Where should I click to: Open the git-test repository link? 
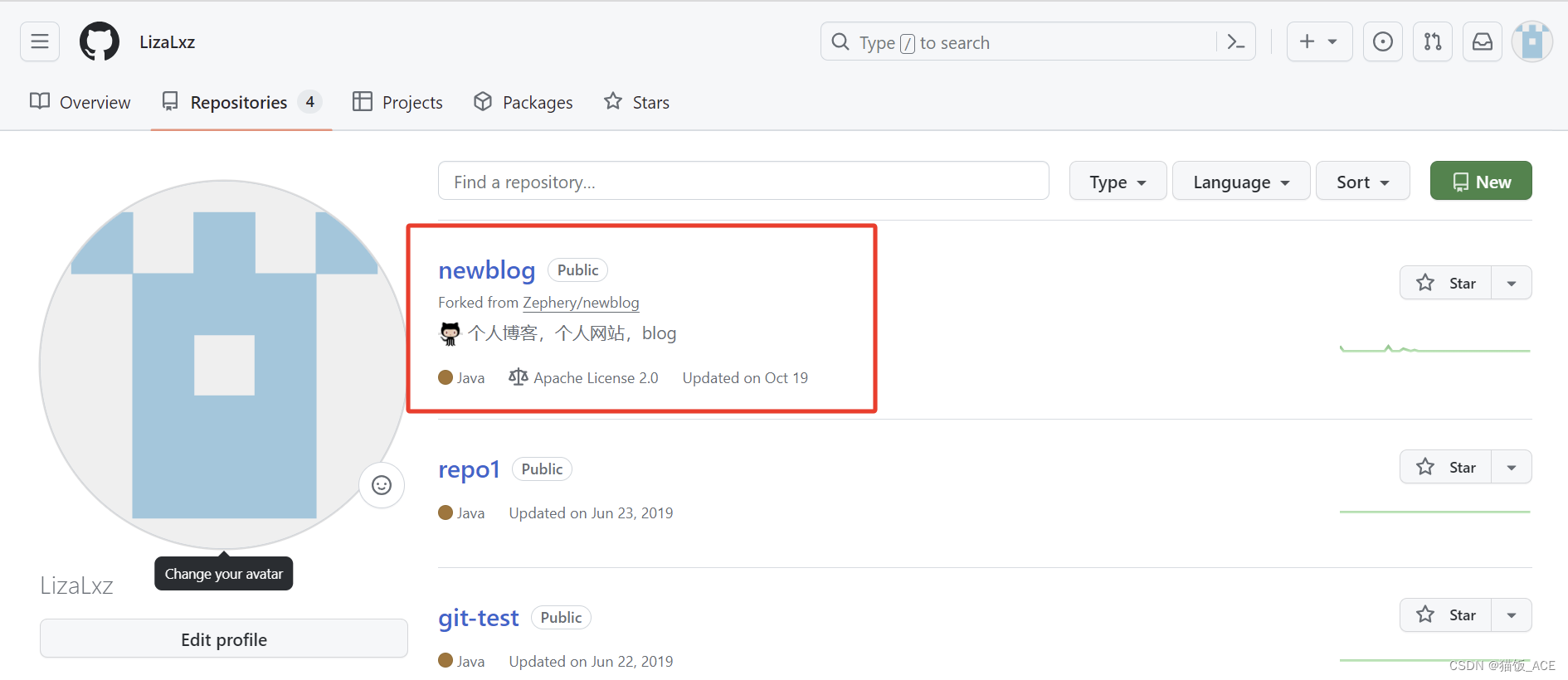click(479, 618)
